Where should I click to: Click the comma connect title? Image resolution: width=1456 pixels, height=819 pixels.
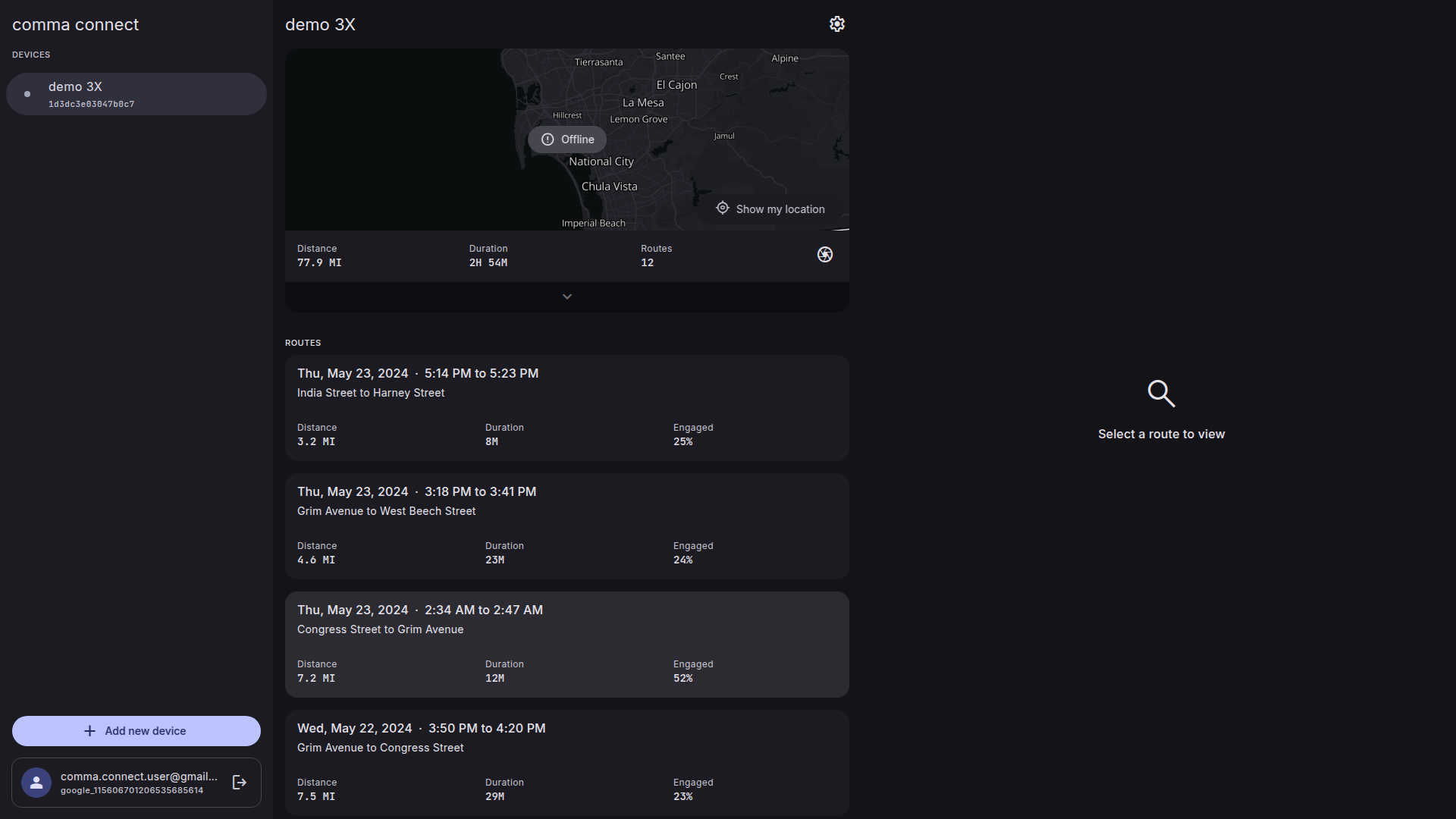tap(75, 24)
